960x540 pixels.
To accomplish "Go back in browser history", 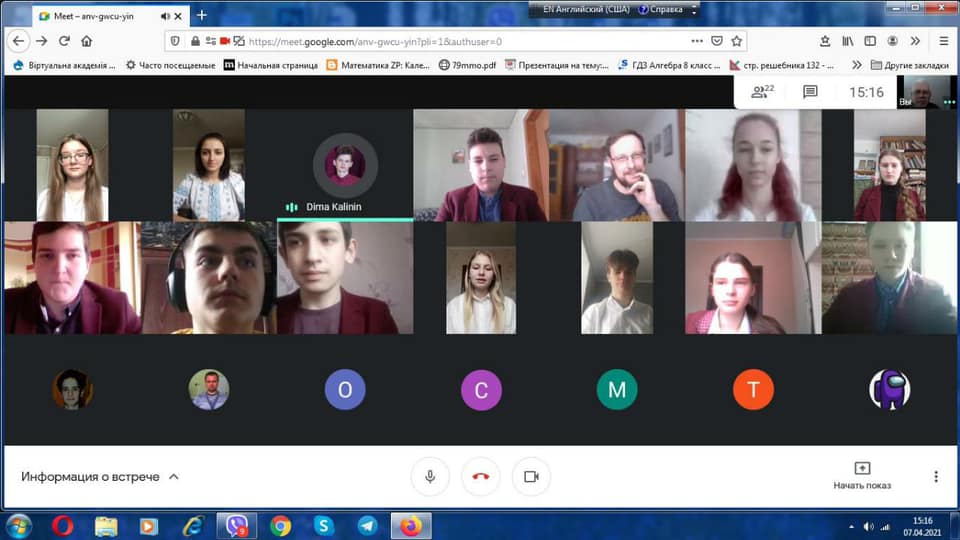I will (18, 41).
